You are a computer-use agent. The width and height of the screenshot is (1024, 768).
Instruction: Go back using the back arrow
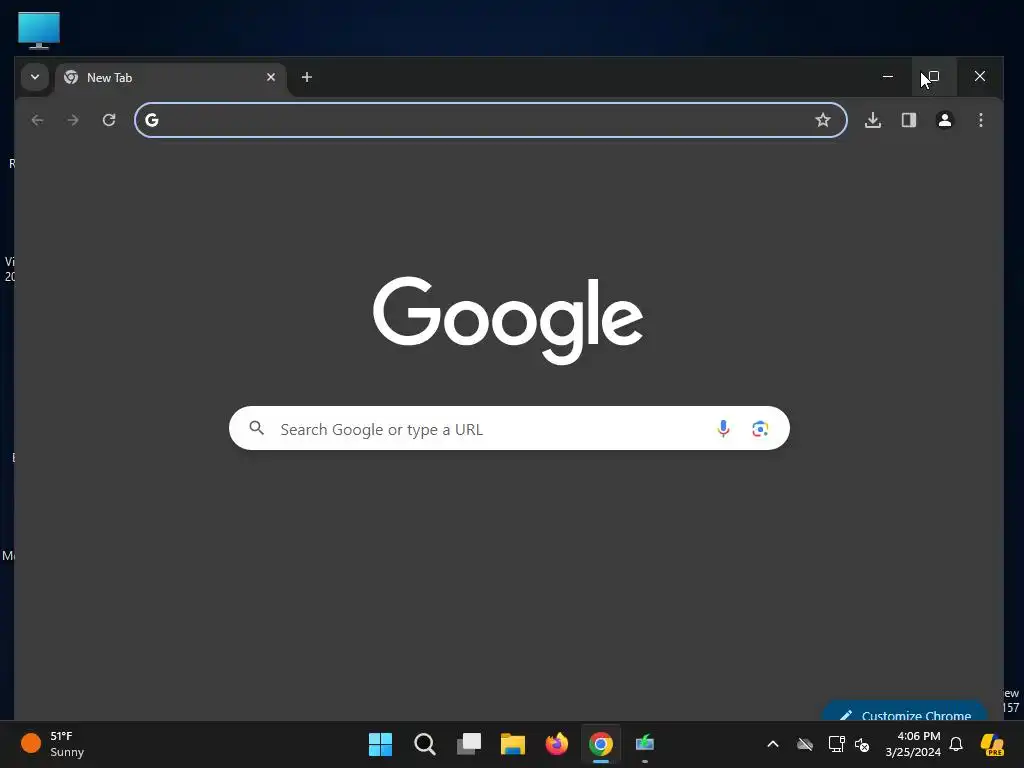point(37,120)
